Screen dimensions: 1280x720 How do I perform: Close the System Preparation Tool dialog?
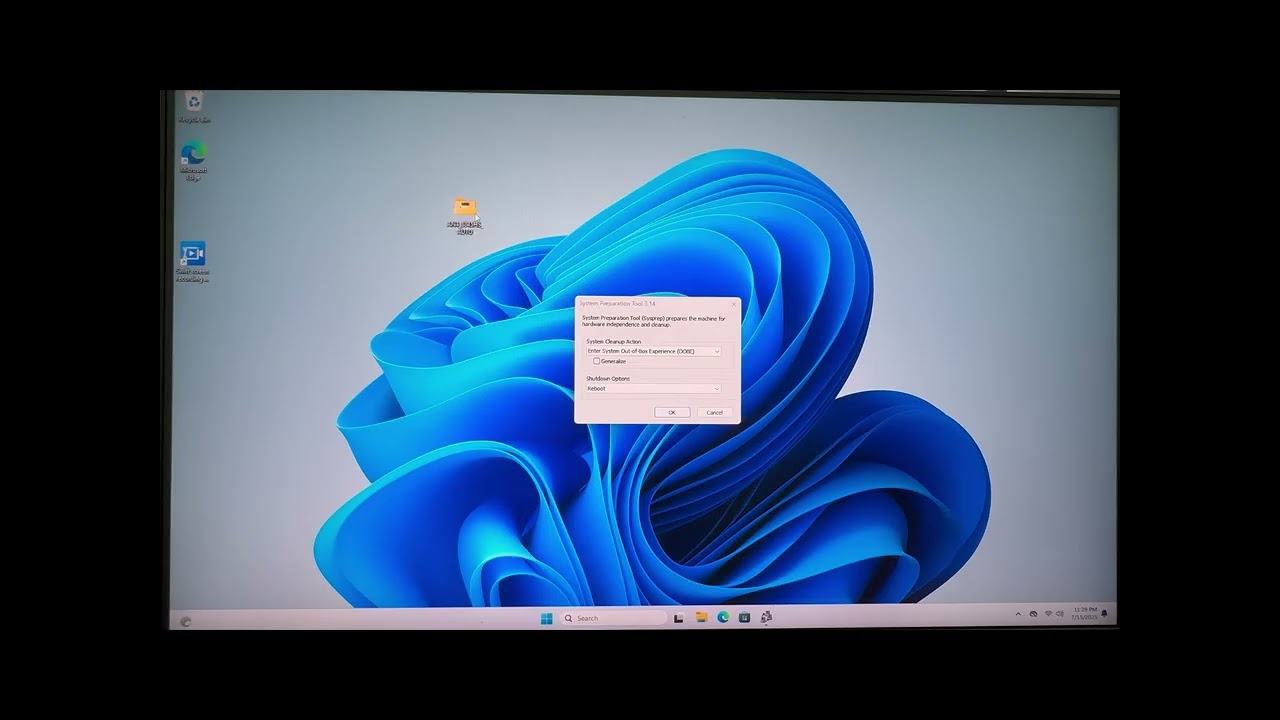tap(733, 302)
